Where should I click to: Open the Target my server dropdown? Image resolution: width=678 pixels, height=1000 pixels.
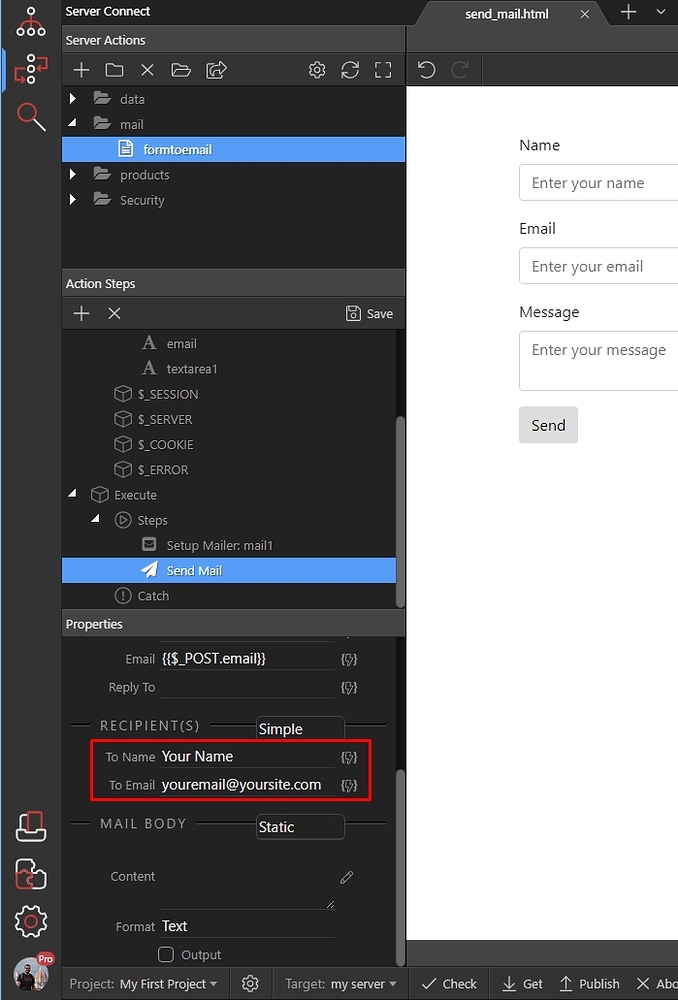click(x=340, y=984)
